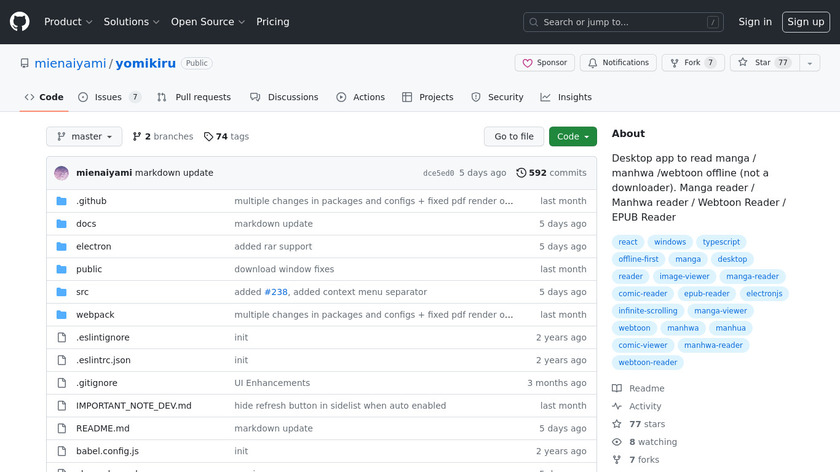Click the repository icon before mienaiyami
This screenshot has width=840, height=472.
click(25, 63)
